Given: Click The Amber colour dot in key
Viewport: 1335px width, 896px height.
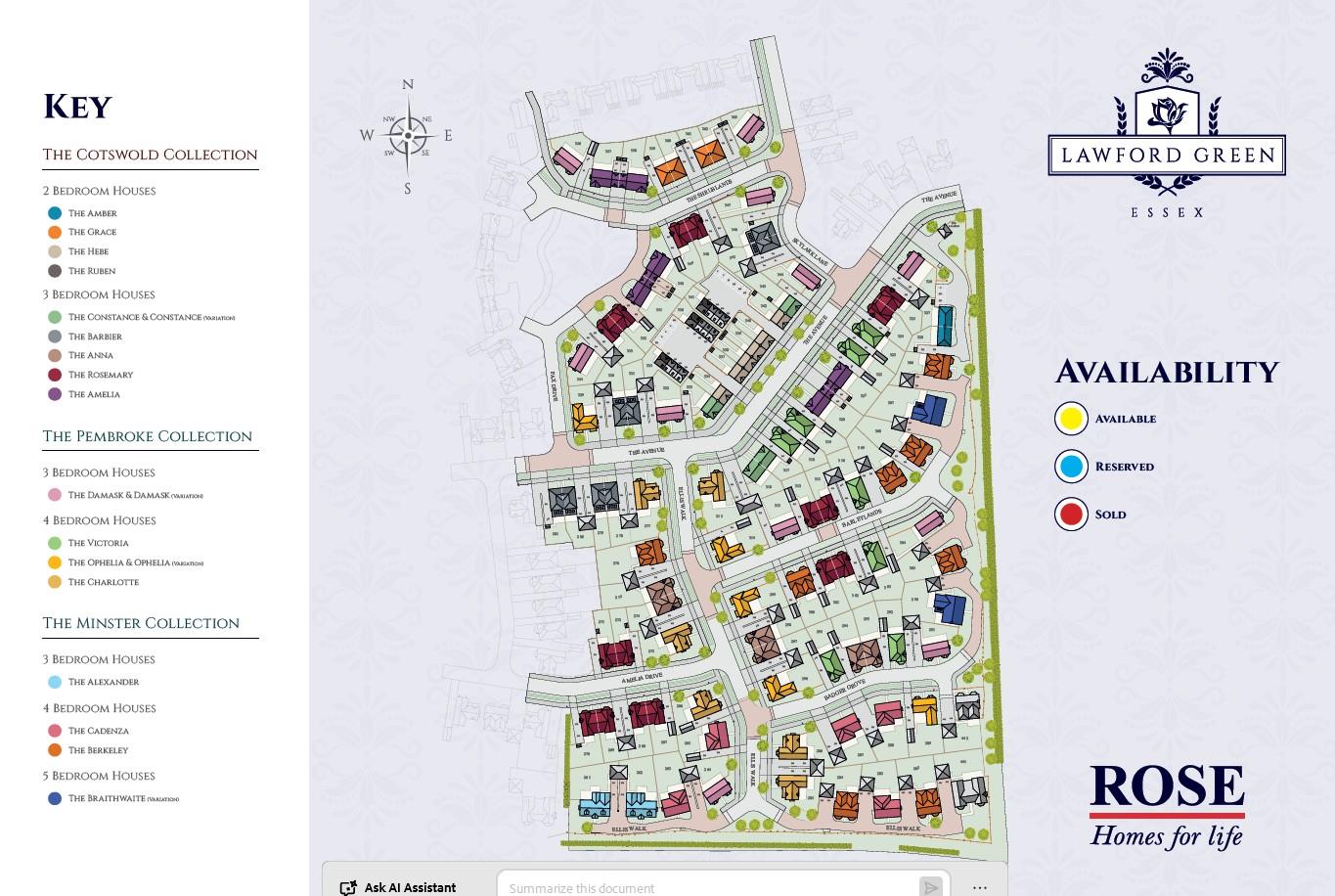Looking at the screenshot, I should click(55, 213).
